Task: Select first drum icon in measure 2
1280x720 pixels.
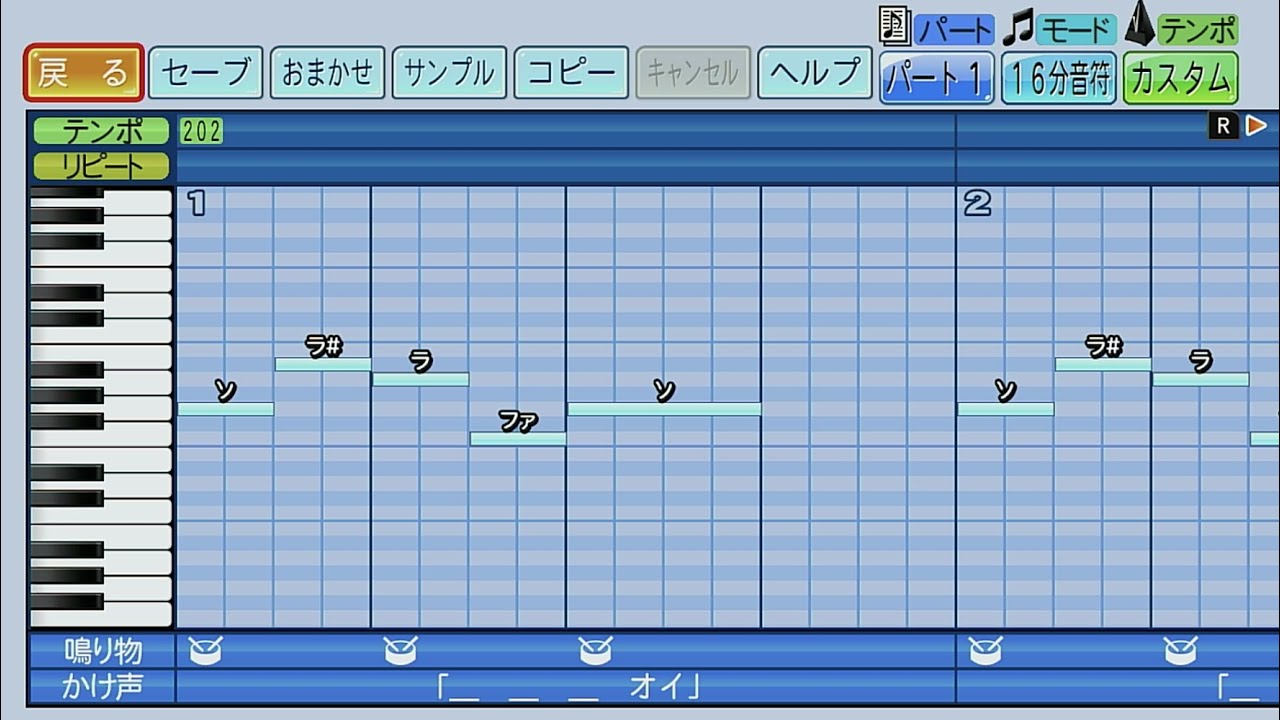Action: 985,651
